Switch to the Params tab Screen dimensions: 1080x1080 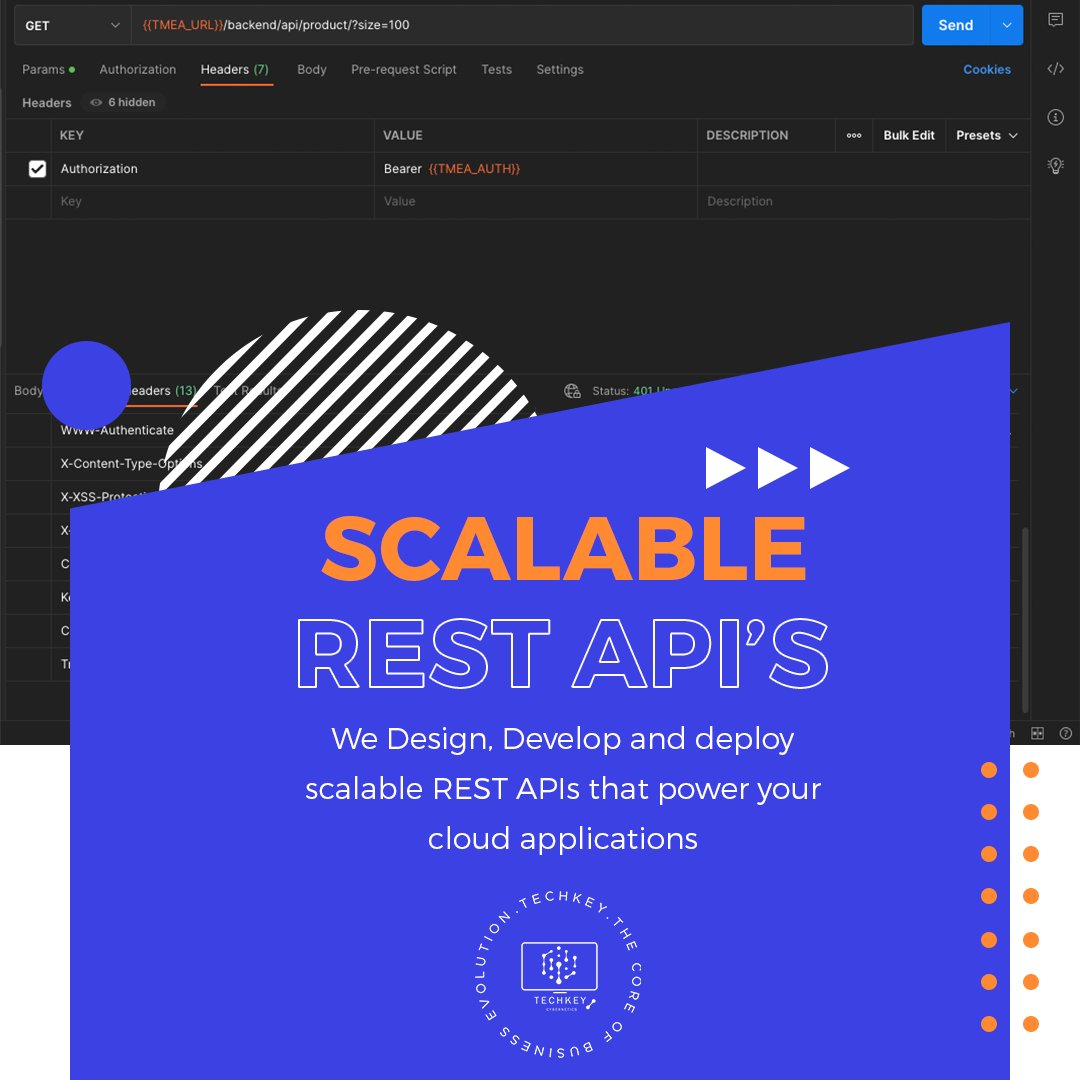pos(48,70)
